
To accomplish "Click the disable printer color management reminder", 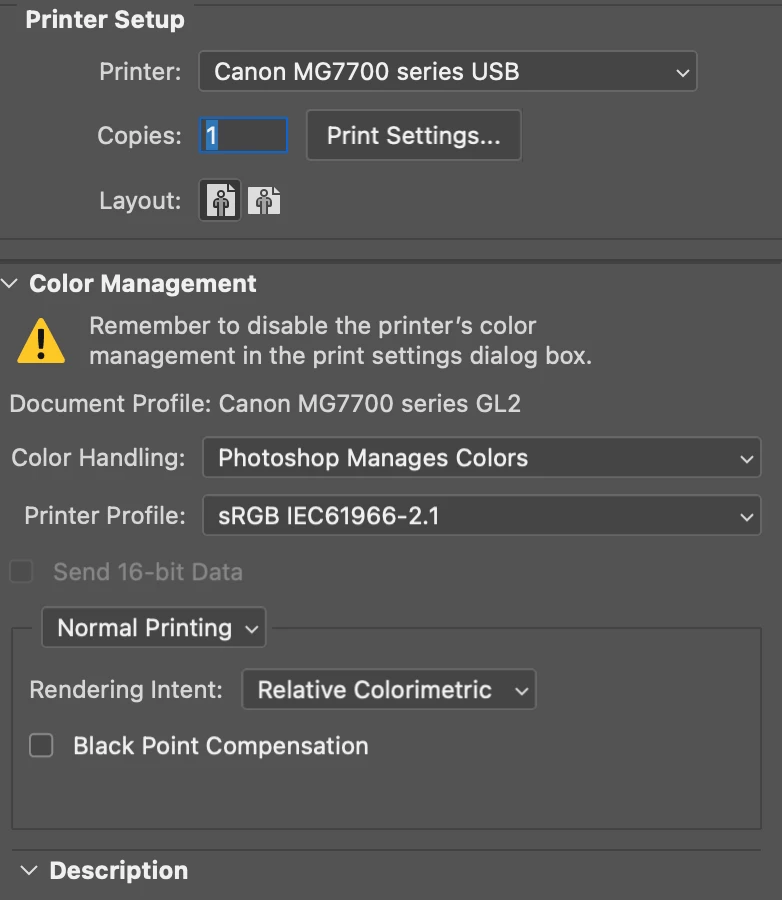I will click(340, 341).
